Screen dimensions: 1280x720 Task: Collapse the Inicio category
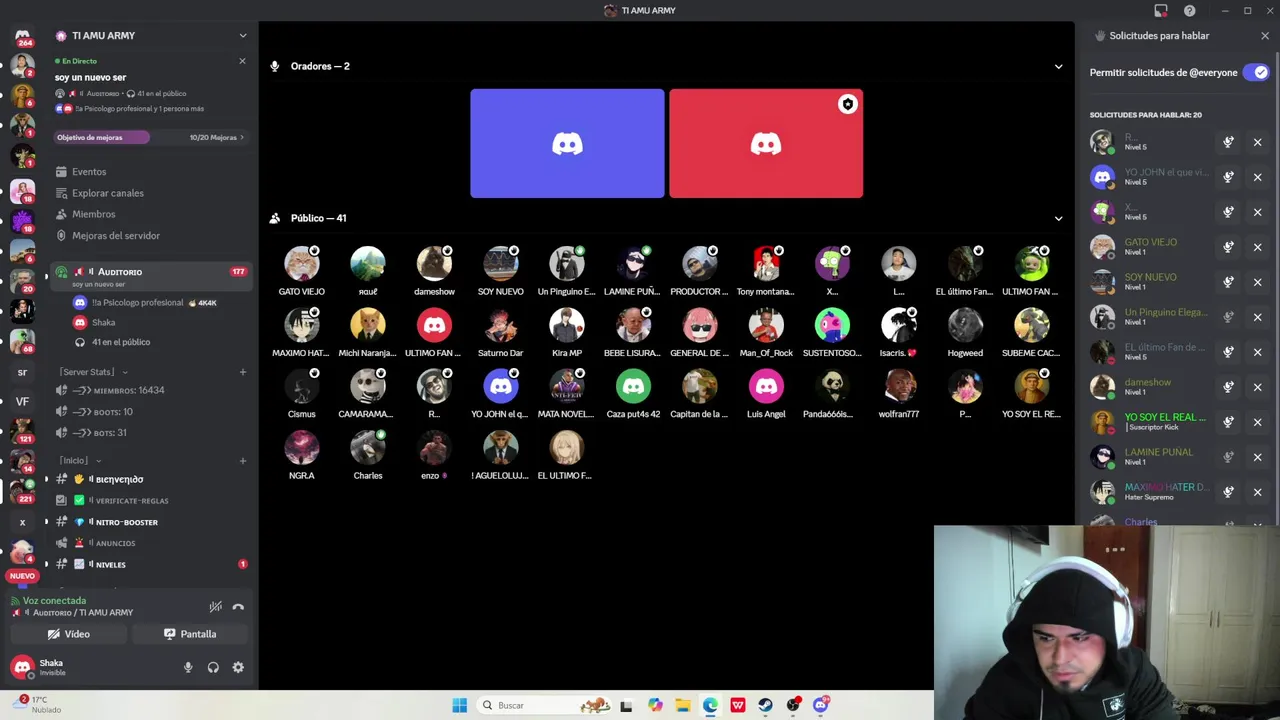pyautogui.click(x=80, y=461)
